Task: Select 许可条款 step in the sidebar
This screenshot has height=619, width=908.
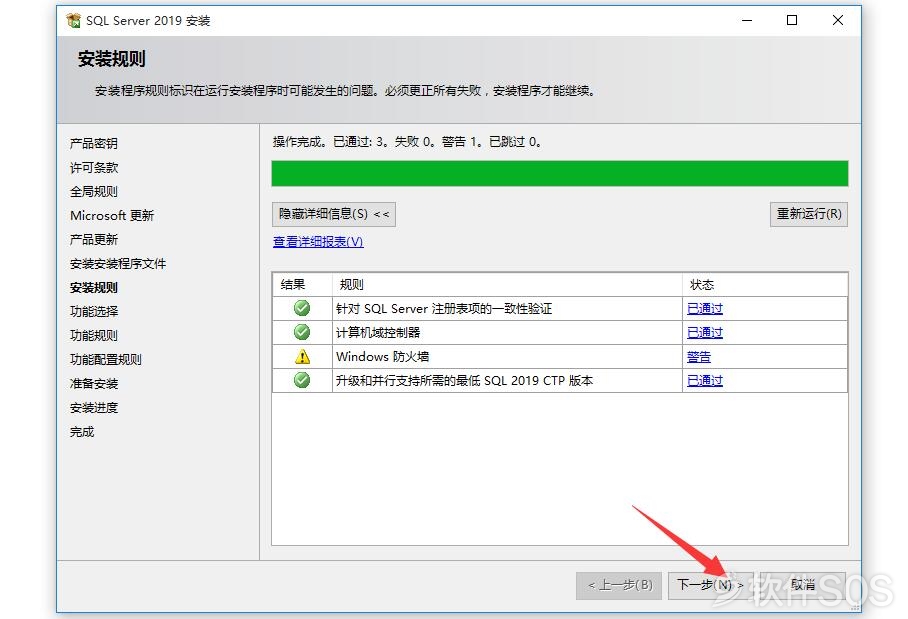Action: [x=94, y=168]
